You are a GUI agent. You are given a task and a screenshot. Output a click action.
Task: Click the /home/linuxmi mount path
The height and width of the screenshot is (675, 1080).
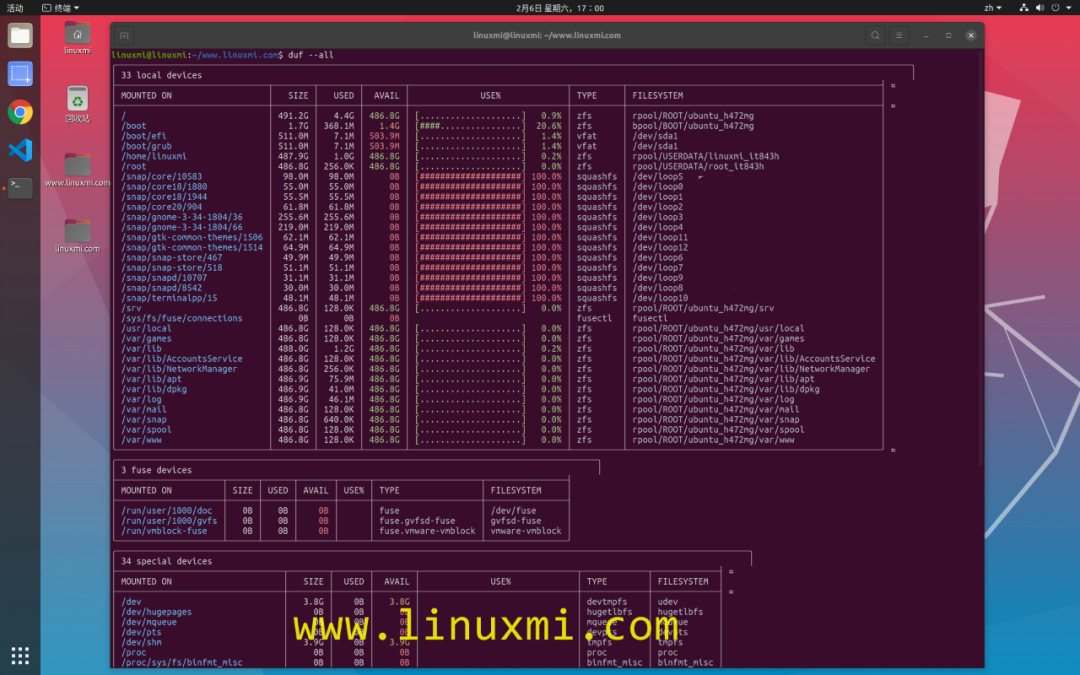pos(154,156)
